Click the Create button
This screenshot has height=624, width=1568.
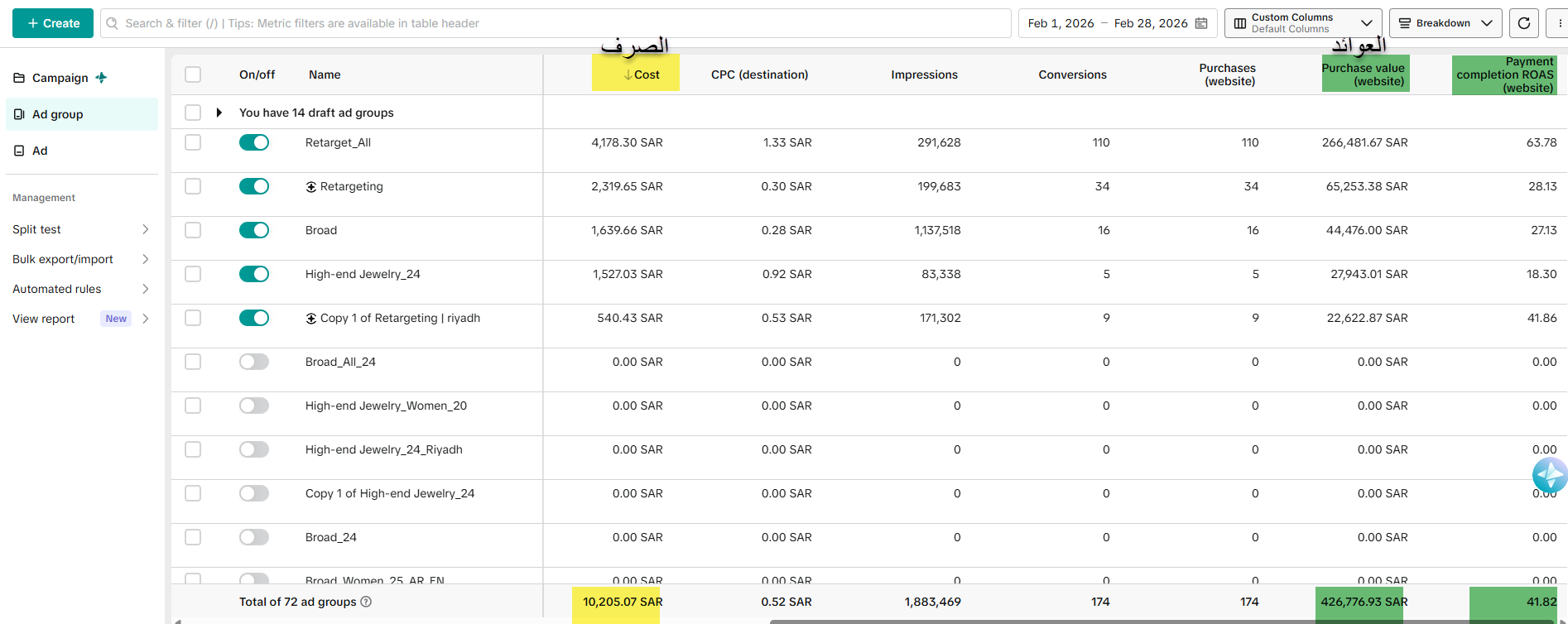point(53,23)
